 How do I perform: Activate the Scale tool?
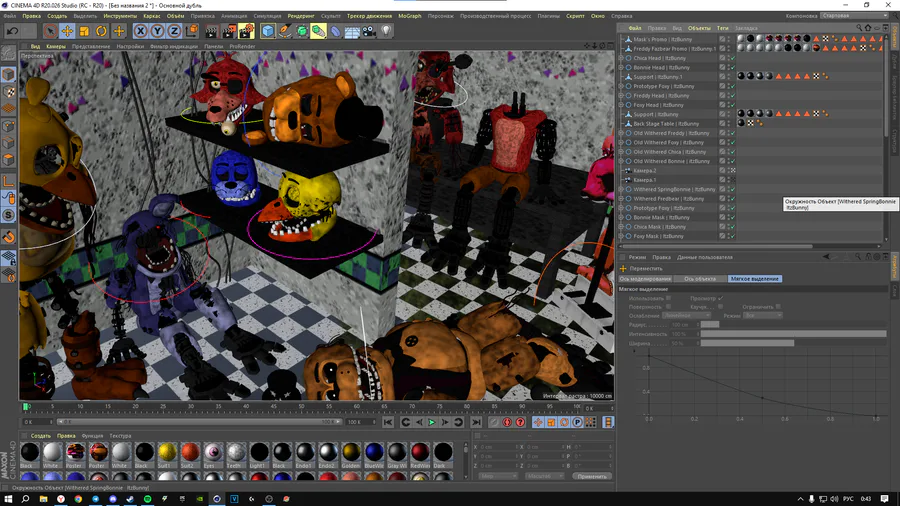point(84,31)
